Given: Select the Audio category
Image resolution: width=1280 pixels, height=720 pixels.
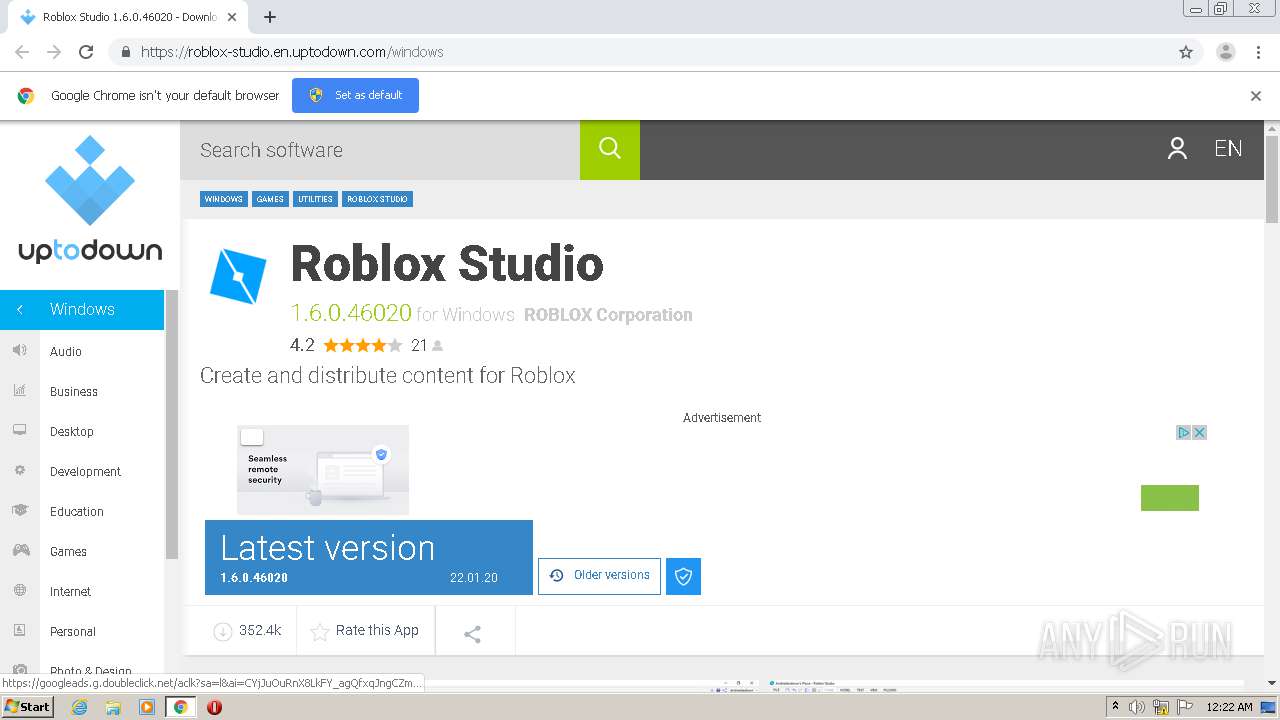Looking at the screenshot, I should click(66, 351).
